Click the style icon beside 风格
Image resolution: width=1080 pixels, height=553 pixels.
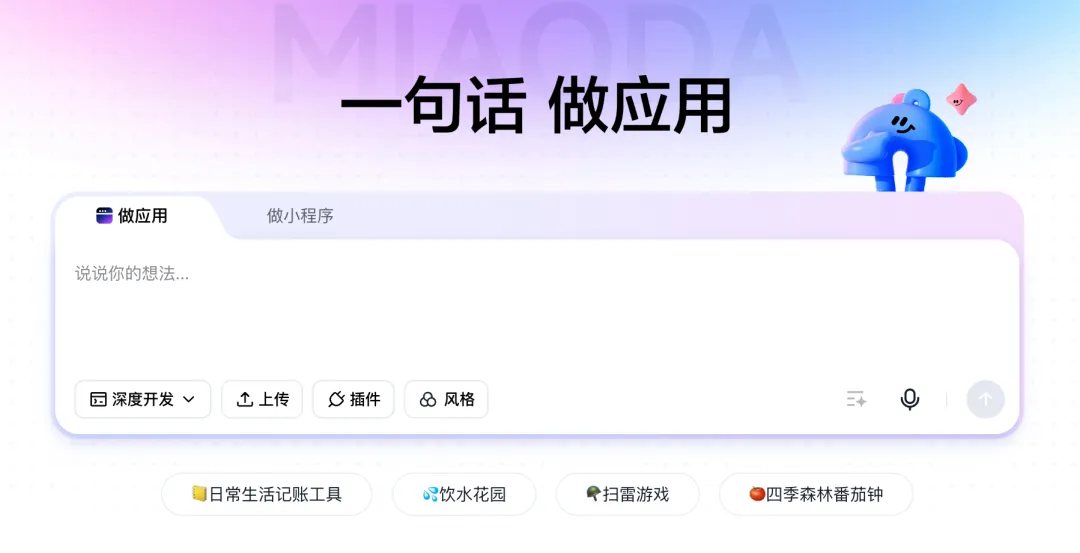point(428,399)
